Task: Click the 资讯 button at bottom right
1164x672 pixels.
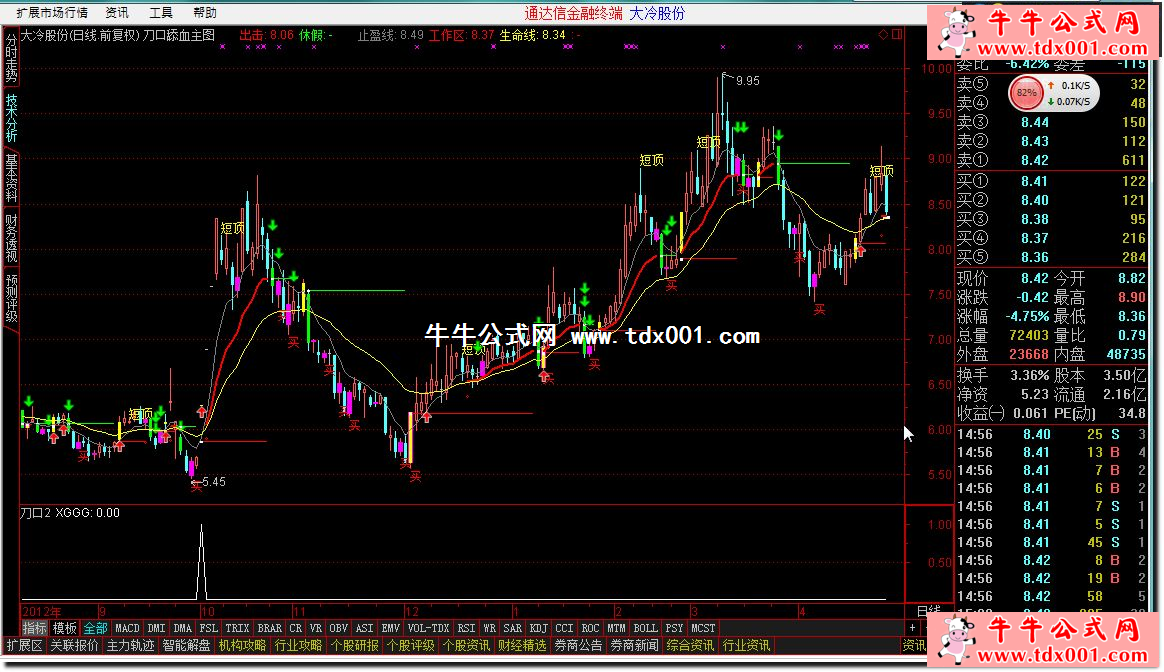Action: [914, 645]
